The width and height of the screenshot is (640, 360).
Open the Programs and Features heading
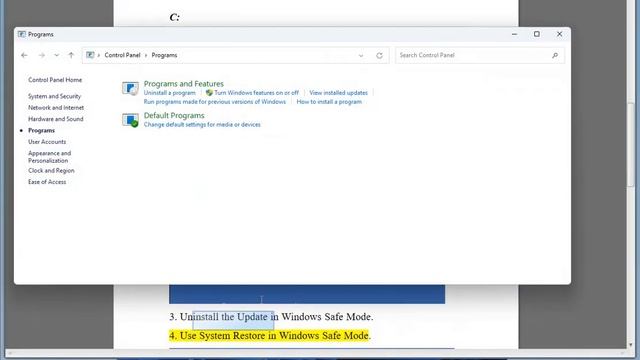(x=184, y=84)
